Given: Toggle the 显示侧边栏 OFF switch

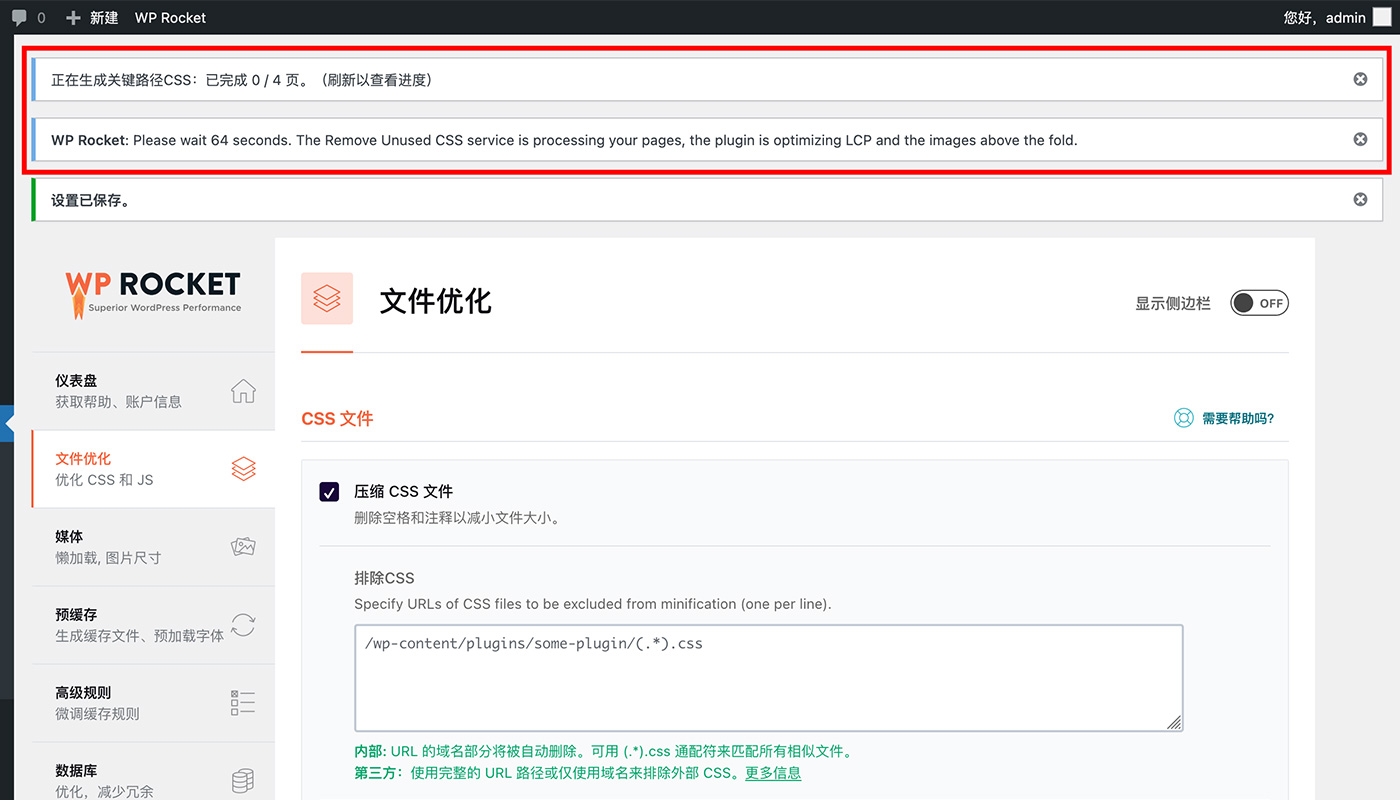Looking at the screenshot, I should click(1259, 303).
